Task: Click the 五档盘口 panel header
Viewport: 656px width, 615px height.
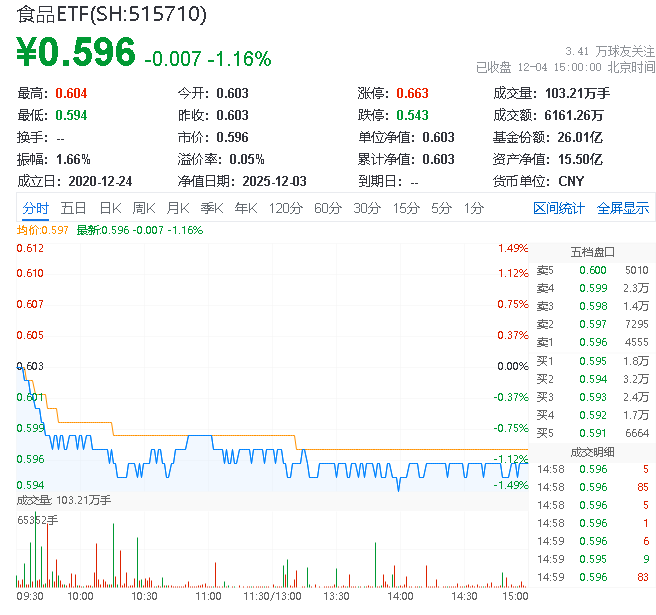Action: [592, 252]
